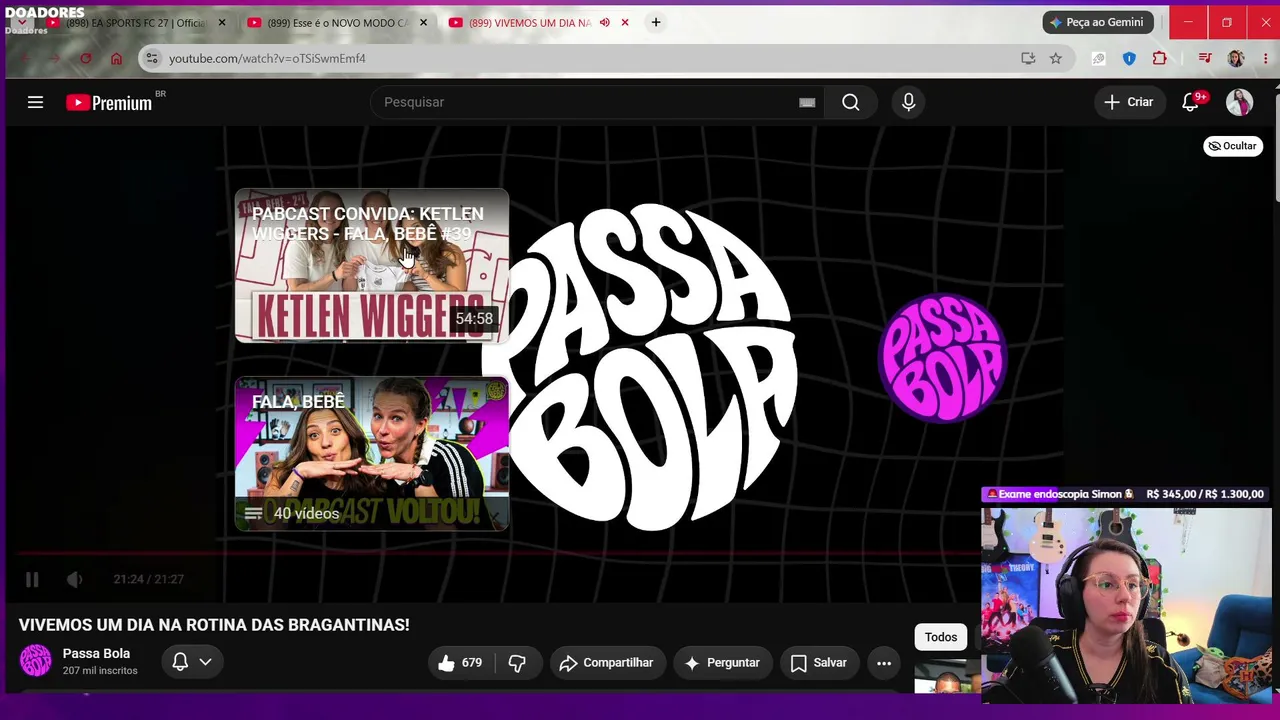Go to the browser home page
1280x720 pixels.
(x=116, y=59)
